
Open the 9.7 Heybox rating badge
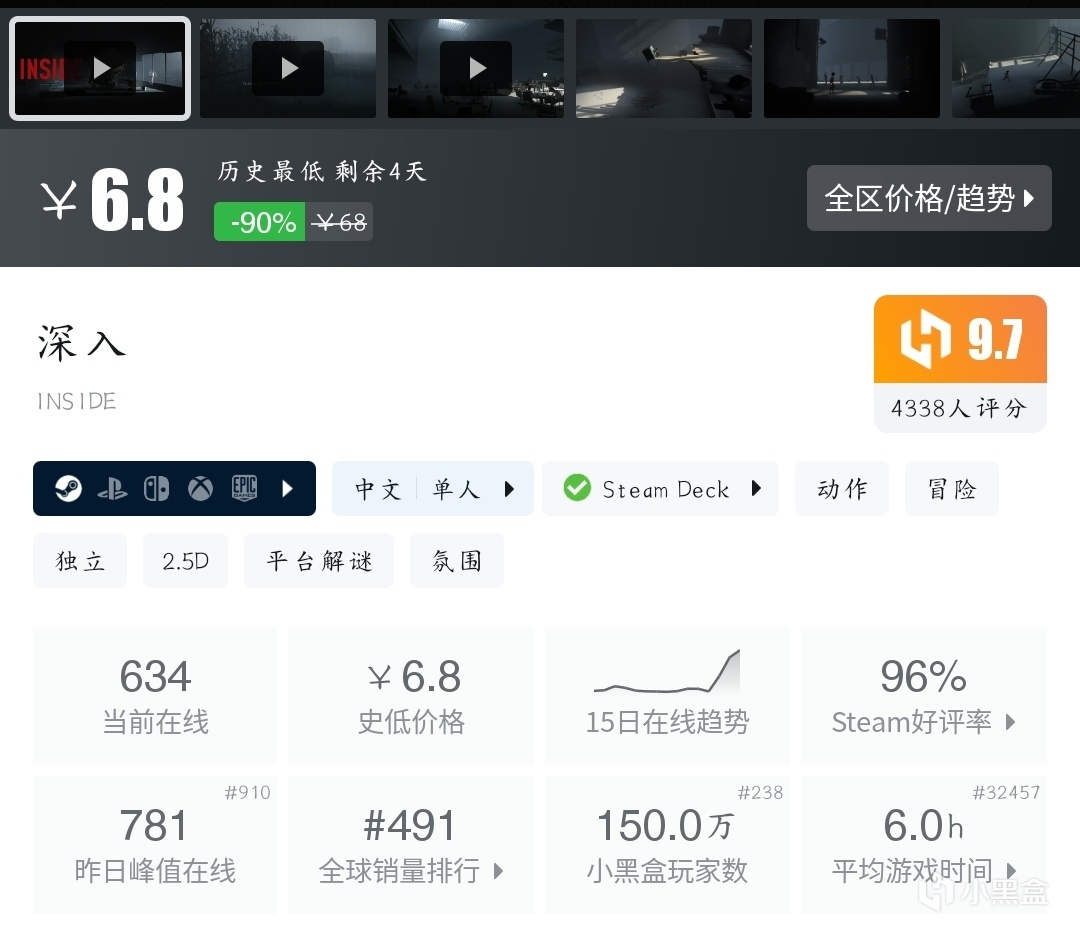[960, 339]
